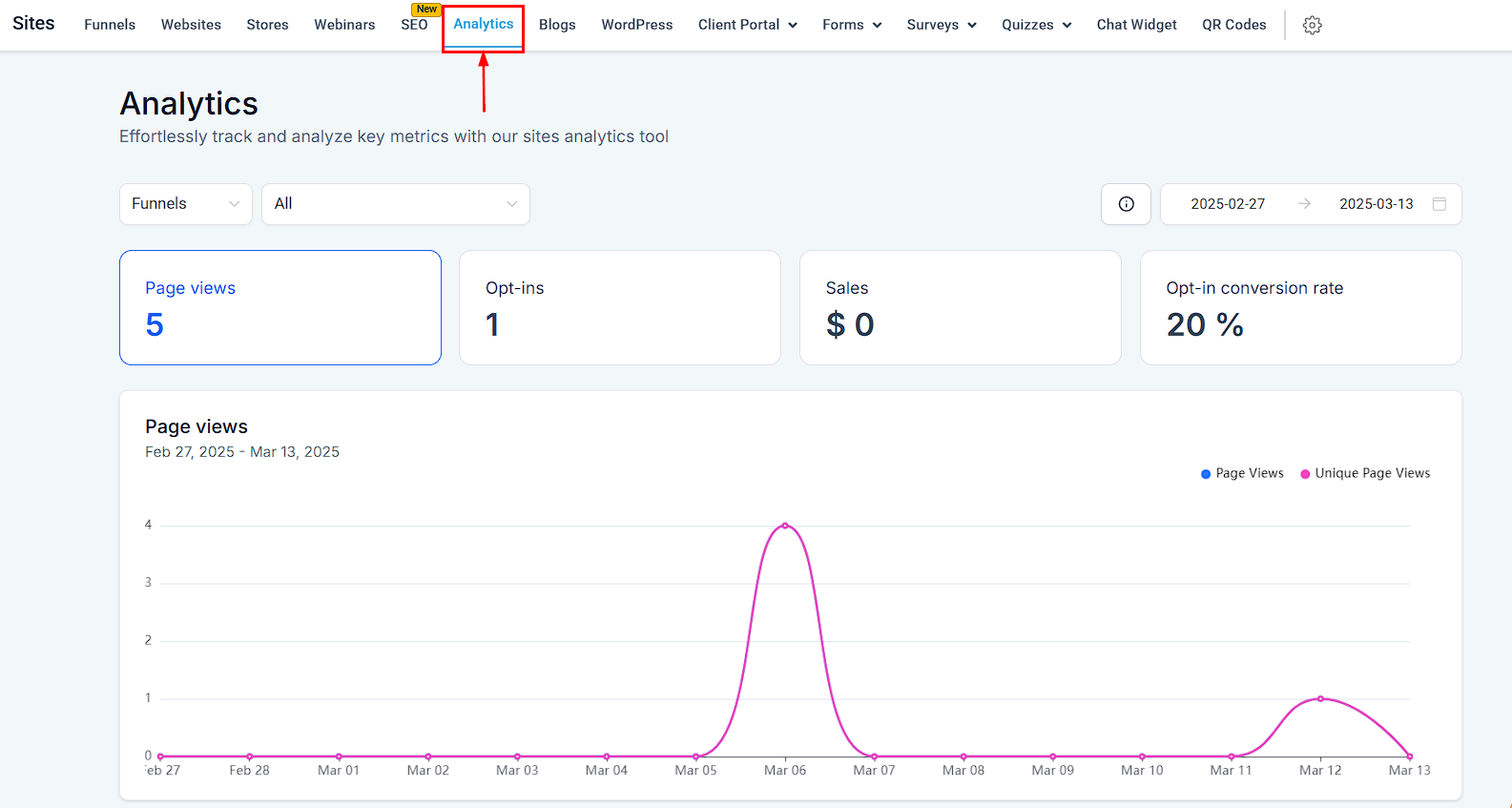
Task: Switch to the Funnels tab
Action: [110, 25]
